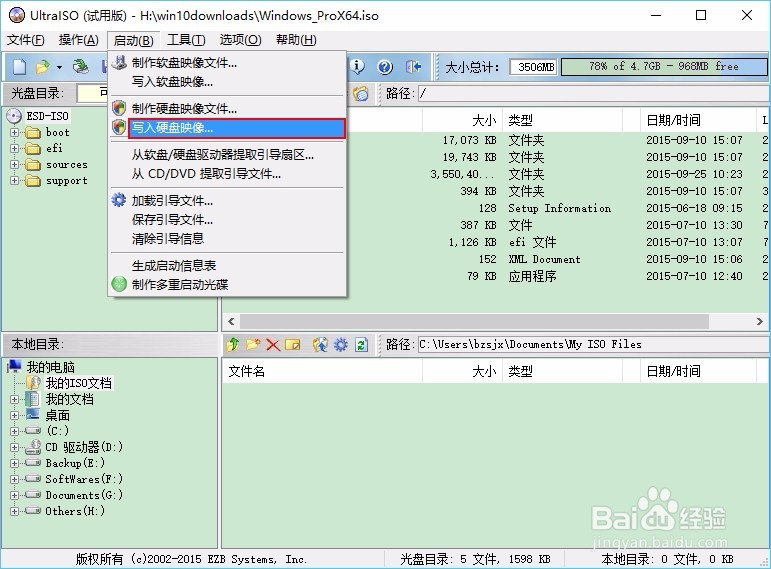Click the 3506MB total size field
771x569 pixels.
tap(533, 66)
